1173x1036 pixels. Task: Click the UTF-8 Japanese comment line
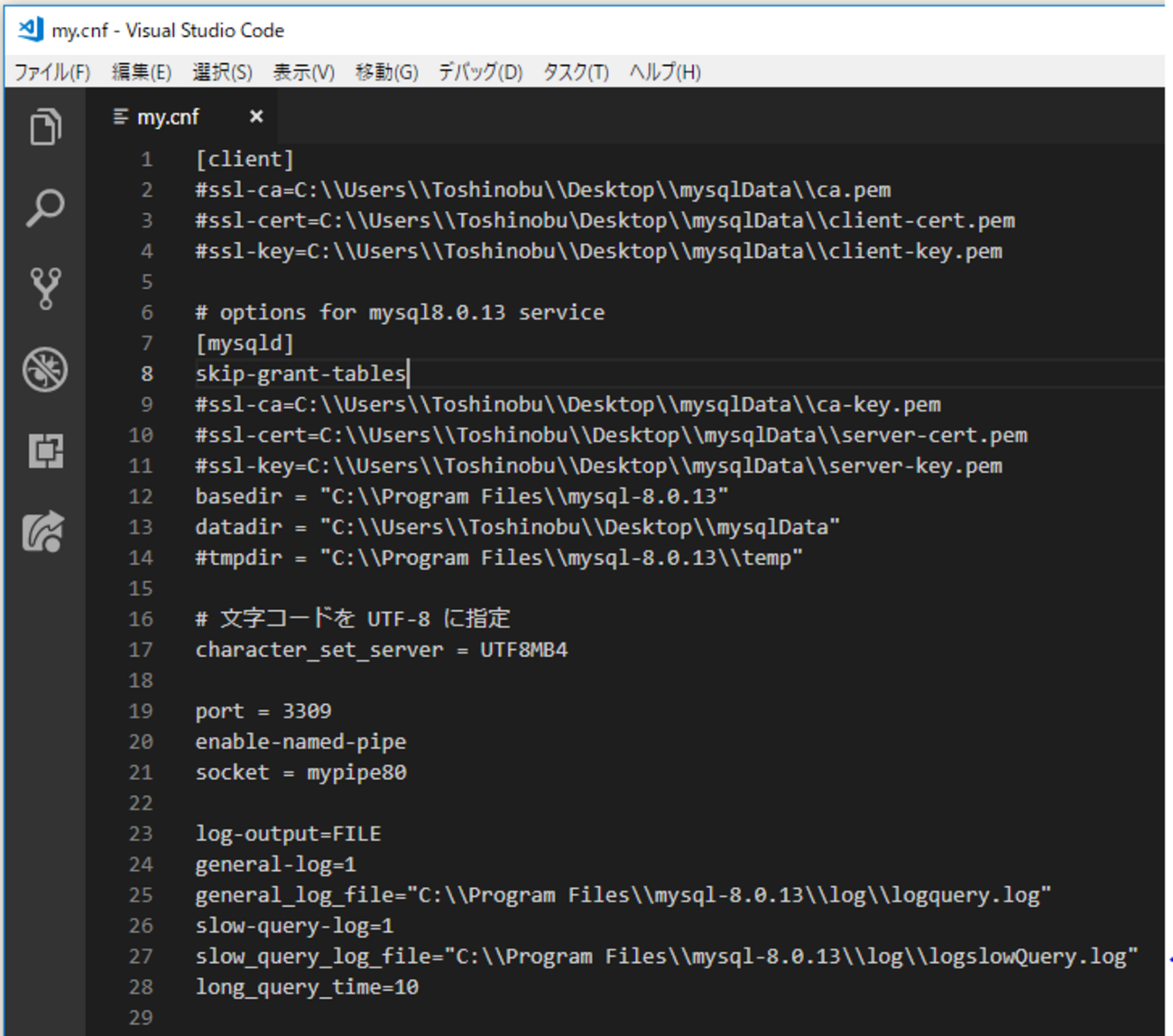pos(353,619)
